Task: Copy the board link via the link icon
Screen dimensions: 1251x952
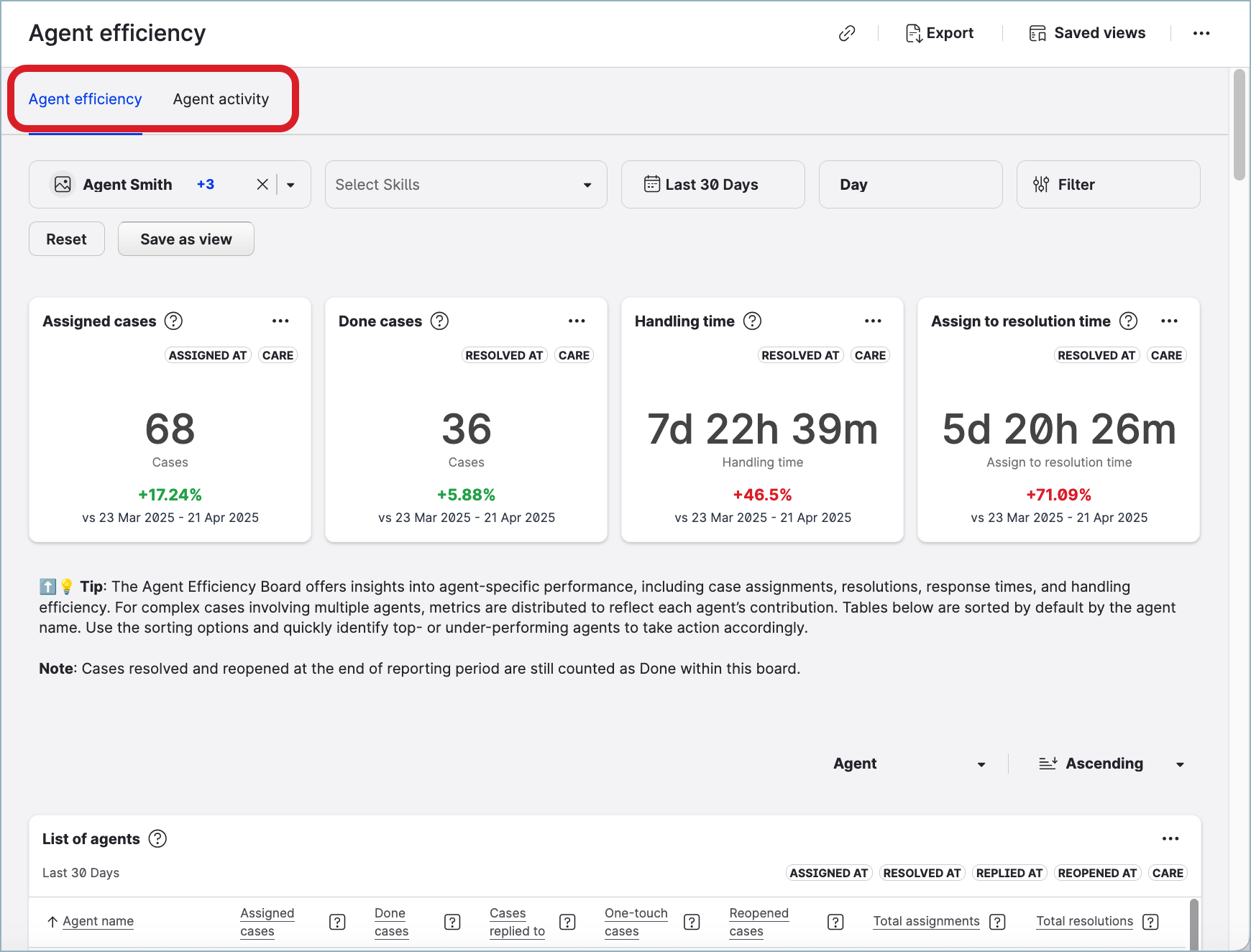Action: tap(847, 33)
